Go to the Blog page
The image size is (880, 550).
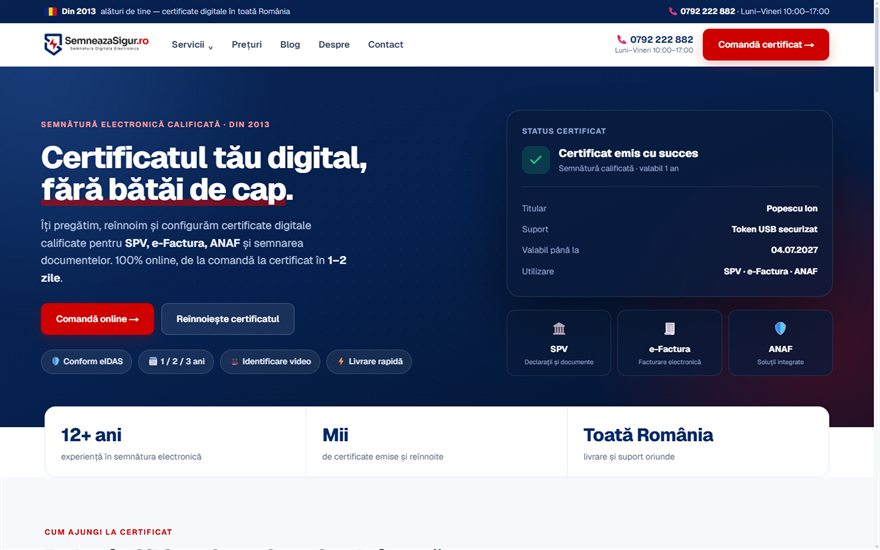tap(290, 44)
